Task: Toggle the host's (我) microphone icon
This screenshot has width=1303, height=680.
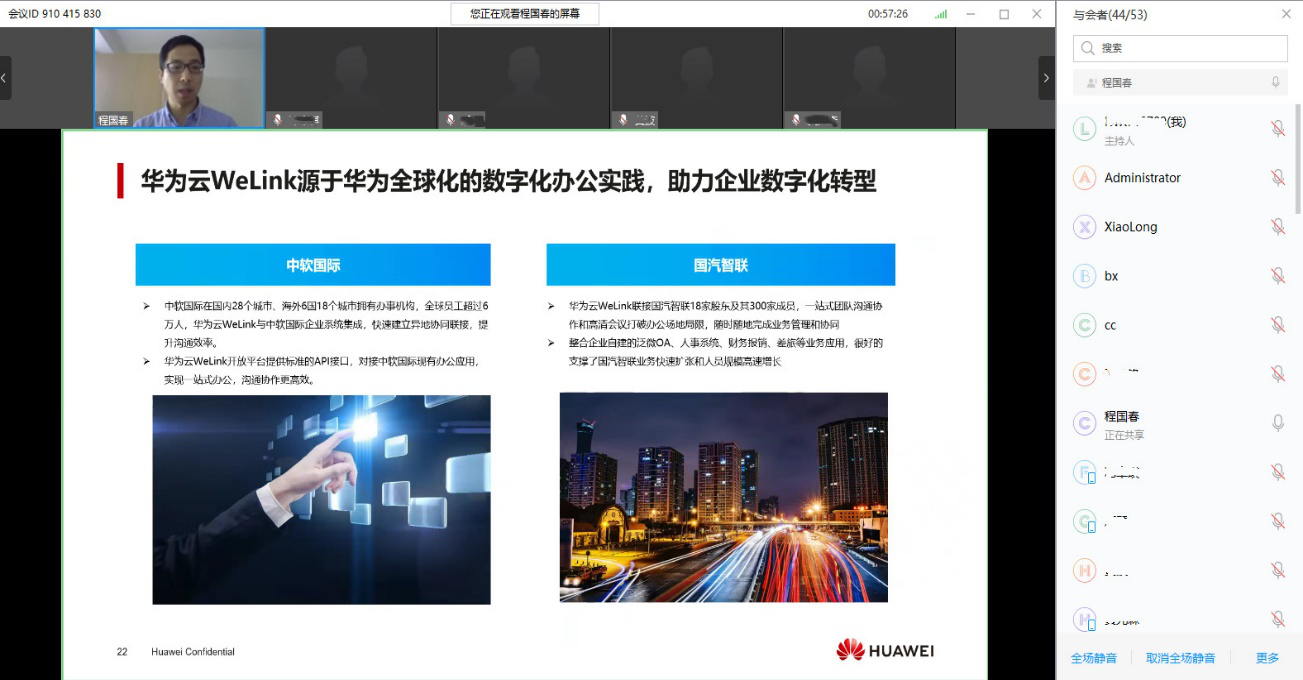Action: (1277, 129)
